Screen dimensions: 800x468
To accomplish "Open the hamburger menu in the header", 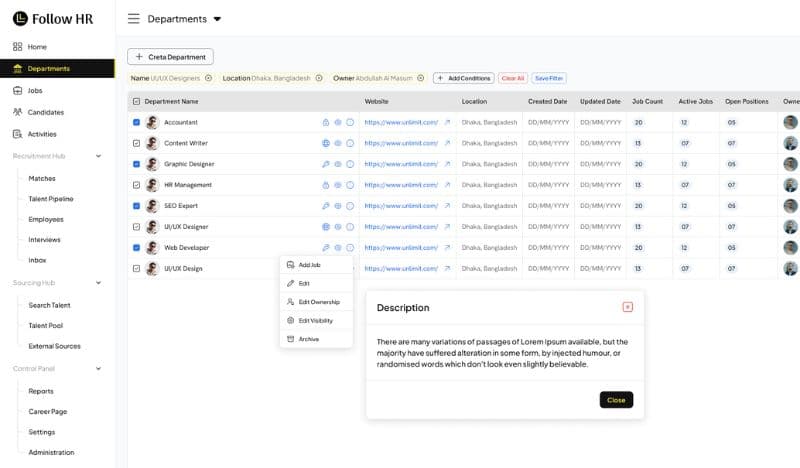I will pos(134,18).
